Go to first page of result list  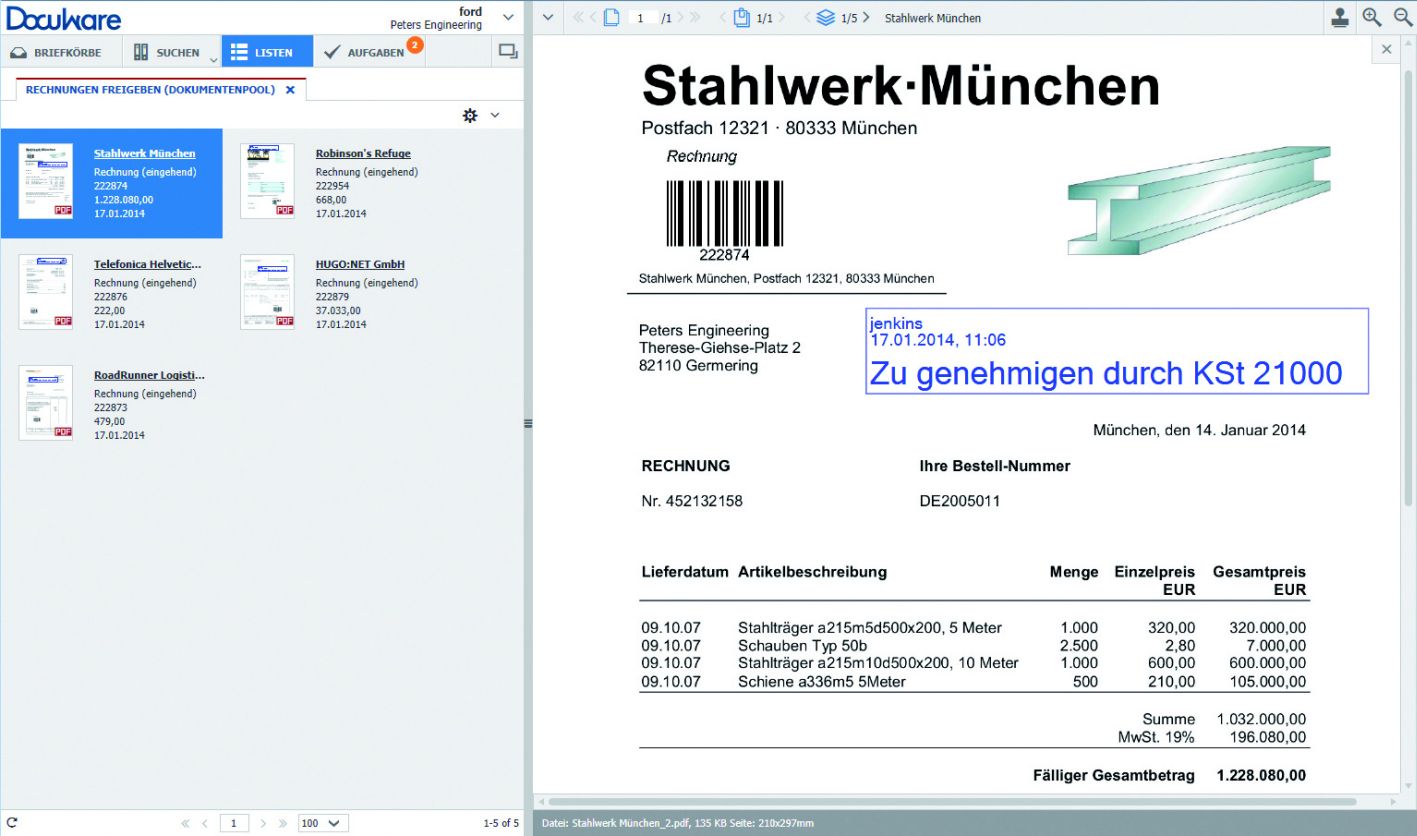coord(186,823)
